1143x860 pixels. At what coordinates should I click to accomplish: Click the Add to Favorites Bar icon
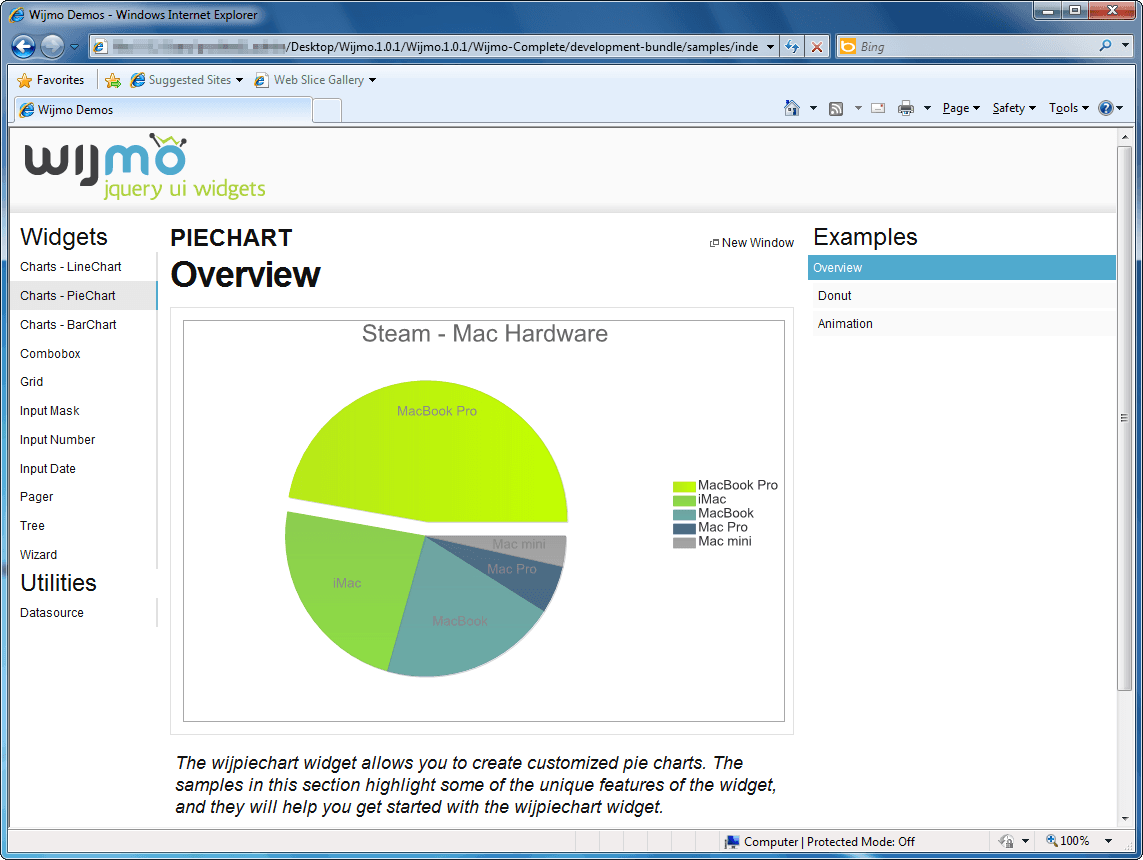click(112, 80)
